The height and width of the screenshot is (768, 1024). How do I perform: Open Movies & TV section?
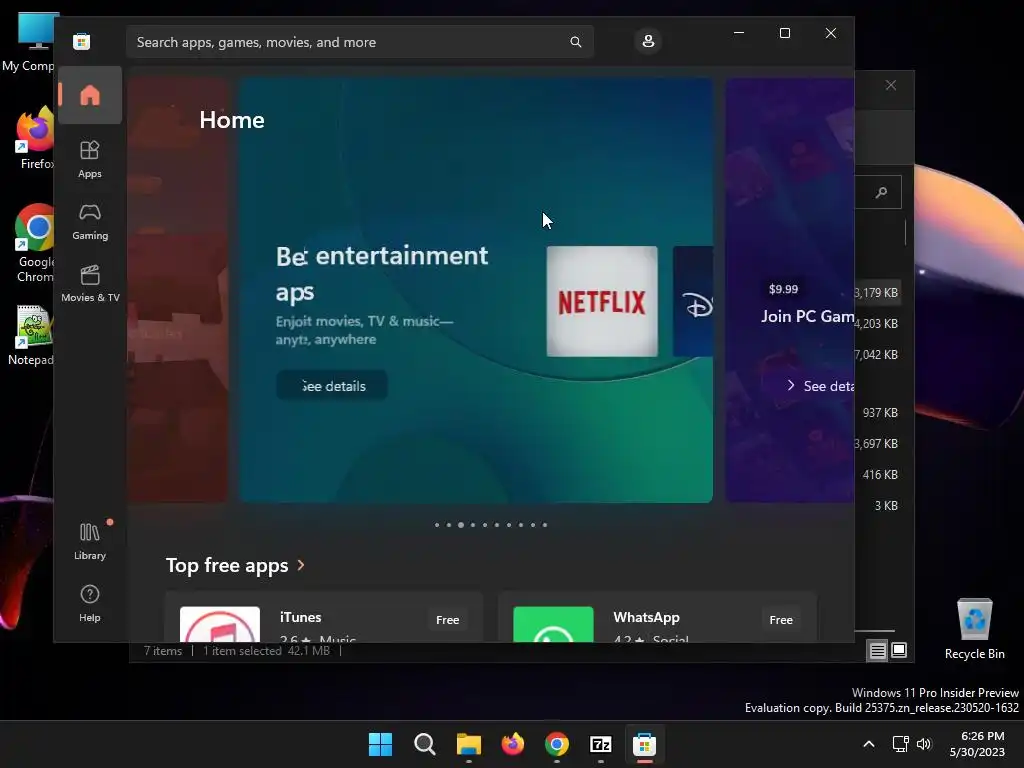(x=89, y=283)
